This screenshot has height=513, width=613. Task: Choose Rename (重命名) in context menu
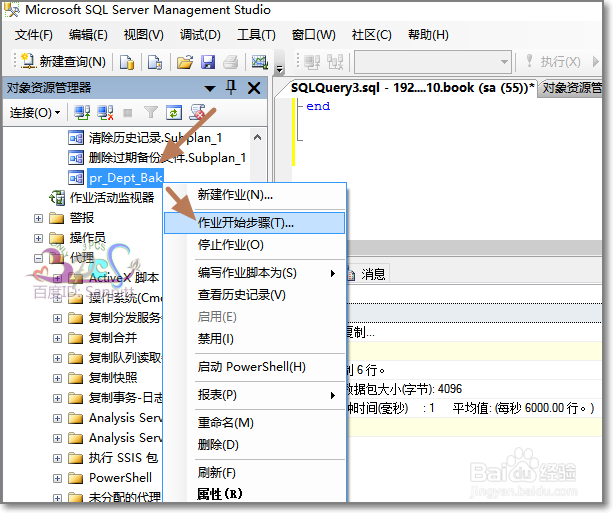click(255, 423)
